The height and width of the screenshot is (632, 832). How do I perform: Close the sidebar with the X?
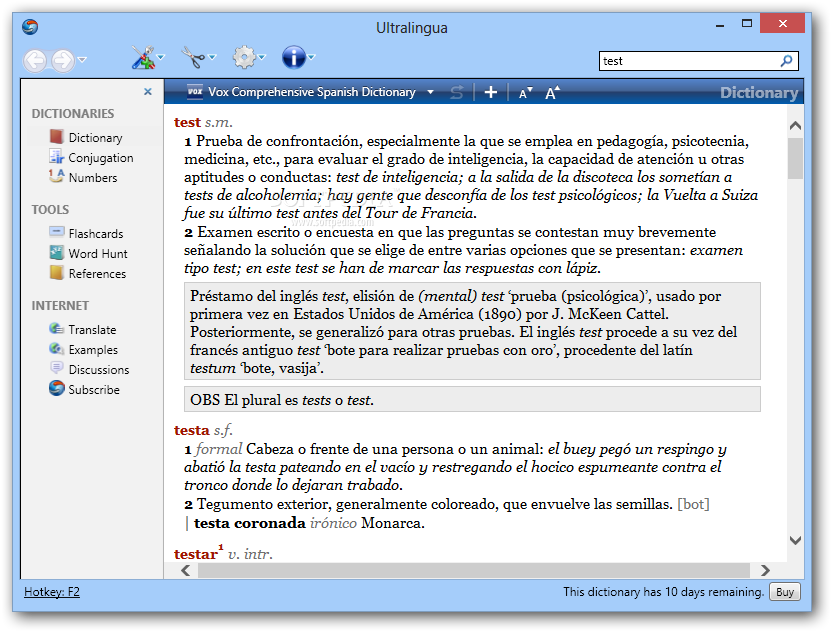coord(148,92)
